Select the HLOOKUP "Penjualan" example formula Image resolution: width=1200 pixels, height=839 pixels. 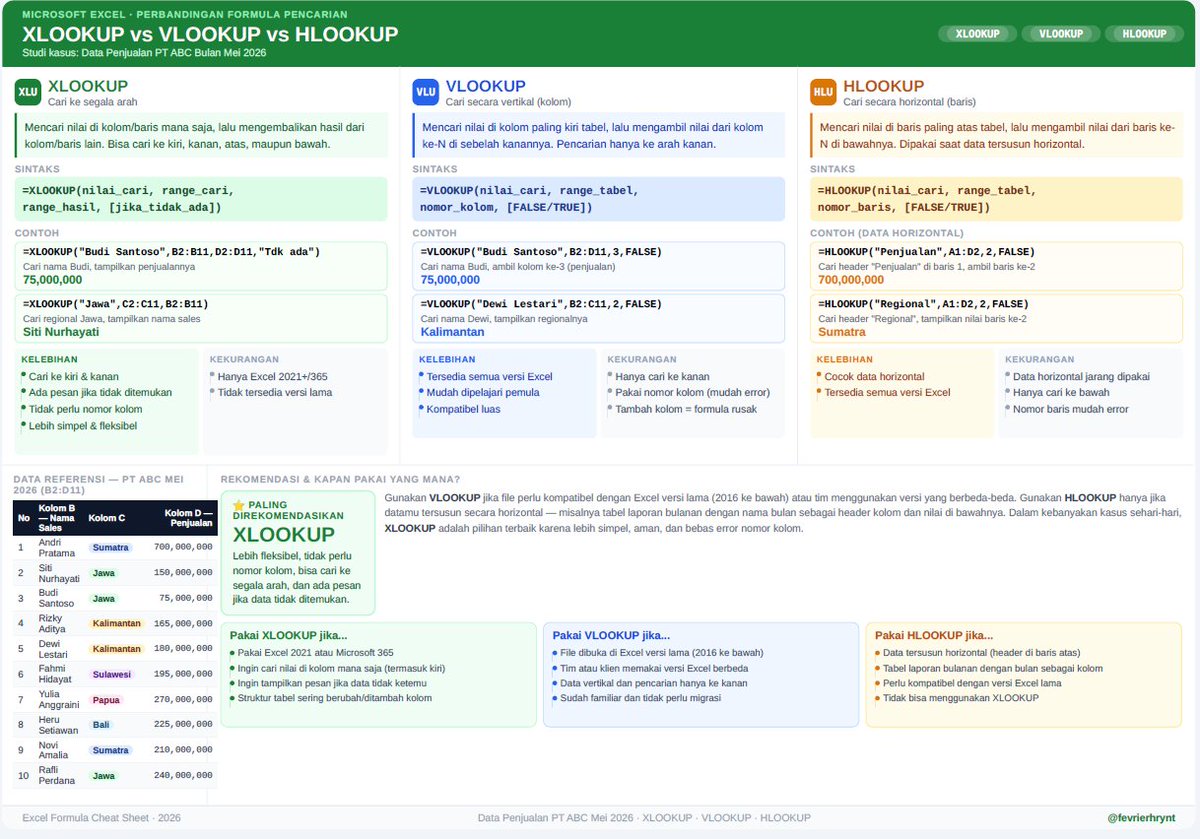coord(926,251)
